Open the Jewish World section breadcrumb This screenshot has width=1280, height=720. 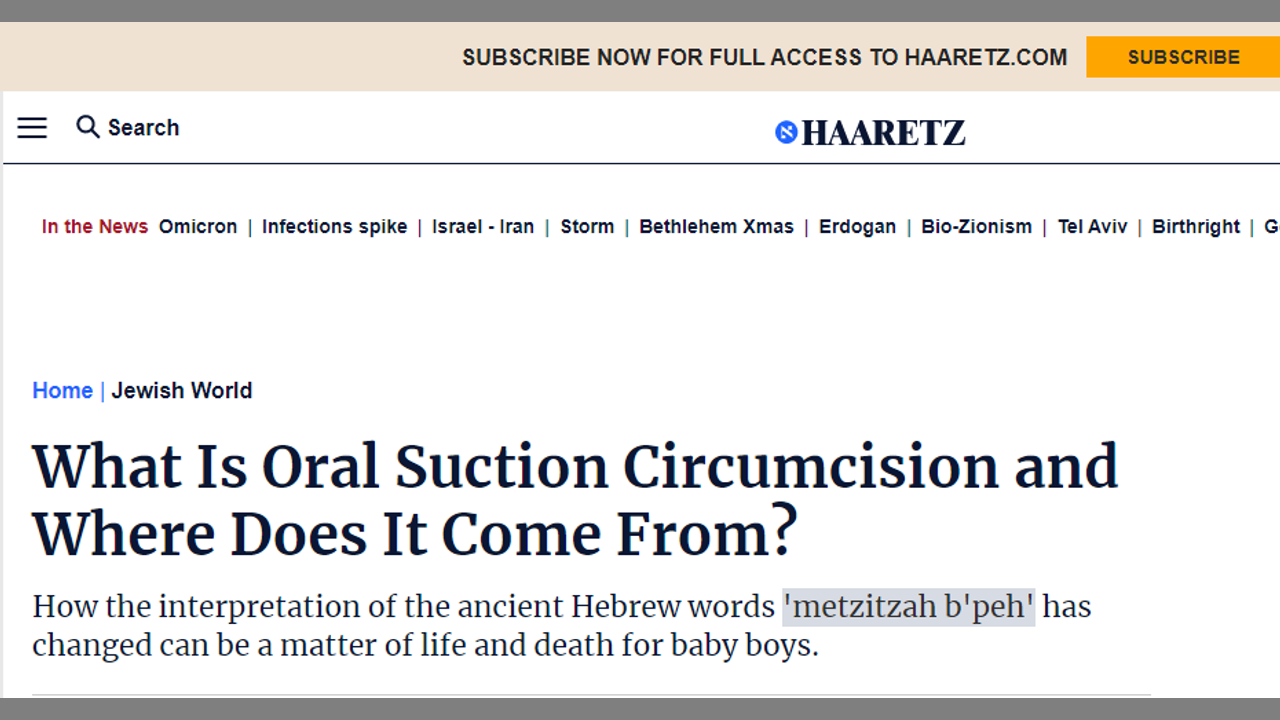click(x=182, y=391)
